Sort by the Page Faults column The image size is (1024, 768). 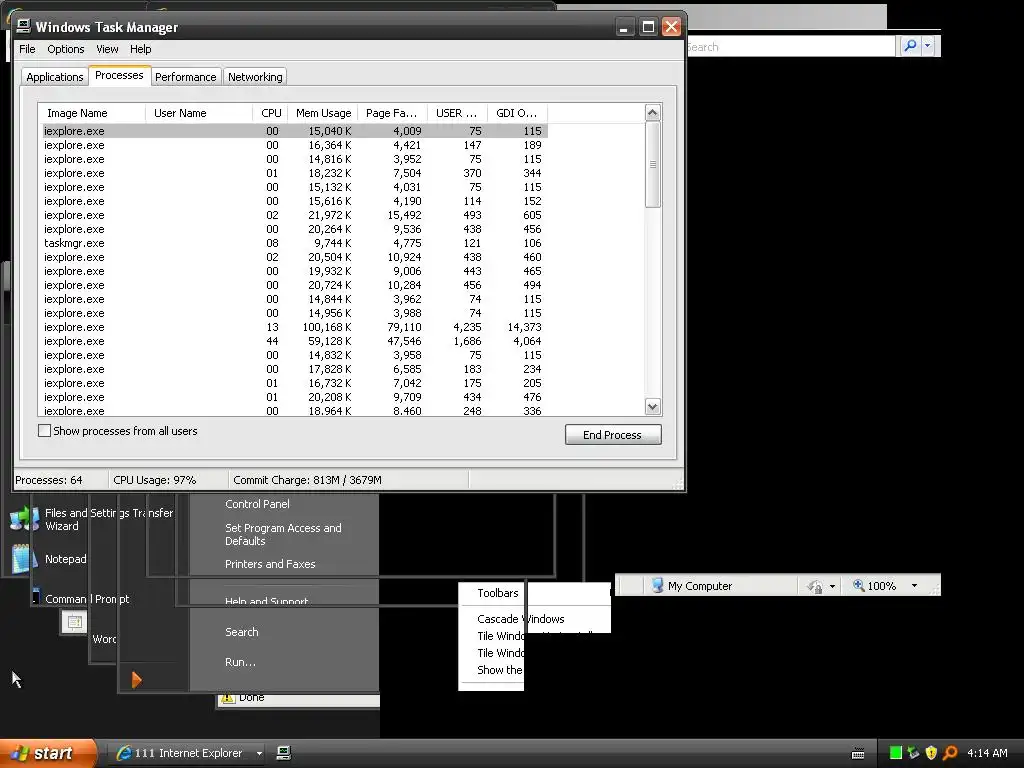coord(392,113)
